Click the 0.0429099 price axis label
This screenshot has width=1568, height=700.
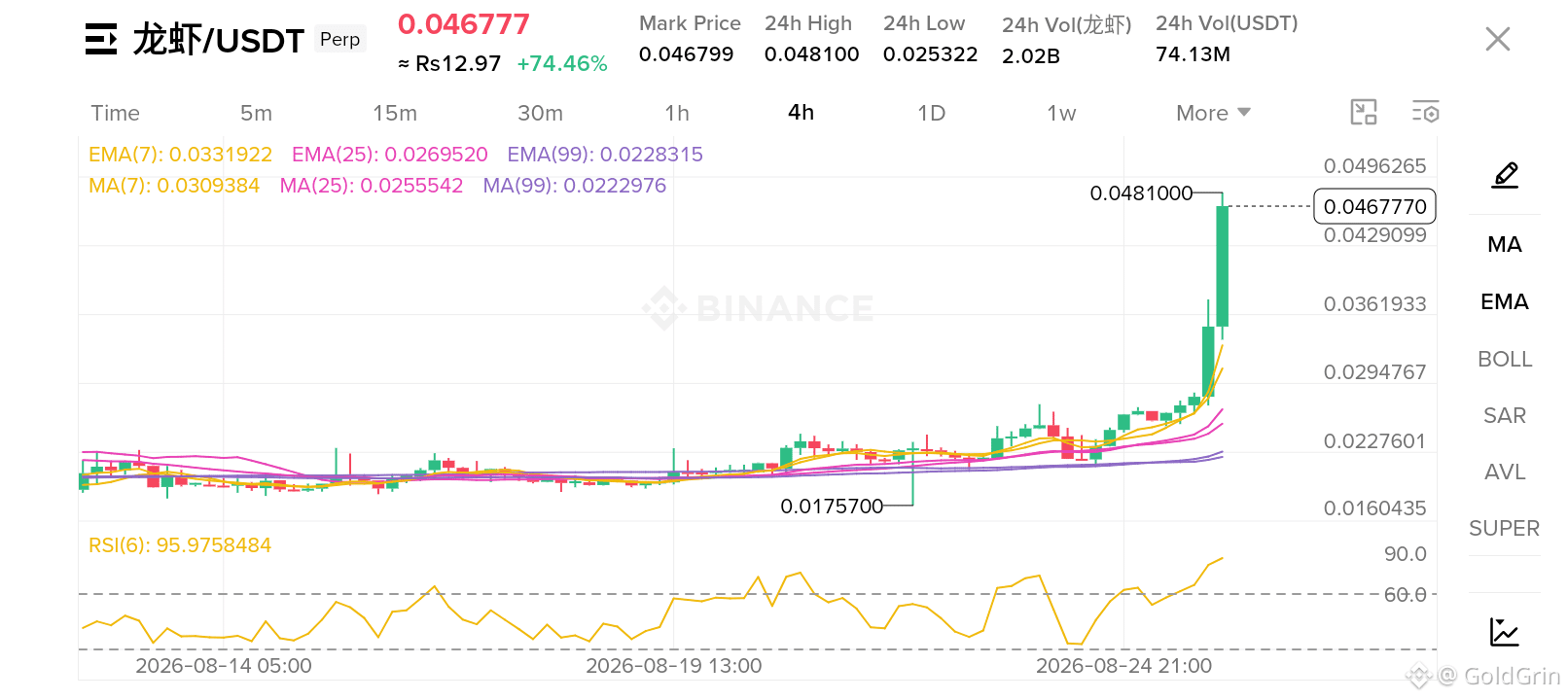pyautogui.click(x=1375, y=235)
